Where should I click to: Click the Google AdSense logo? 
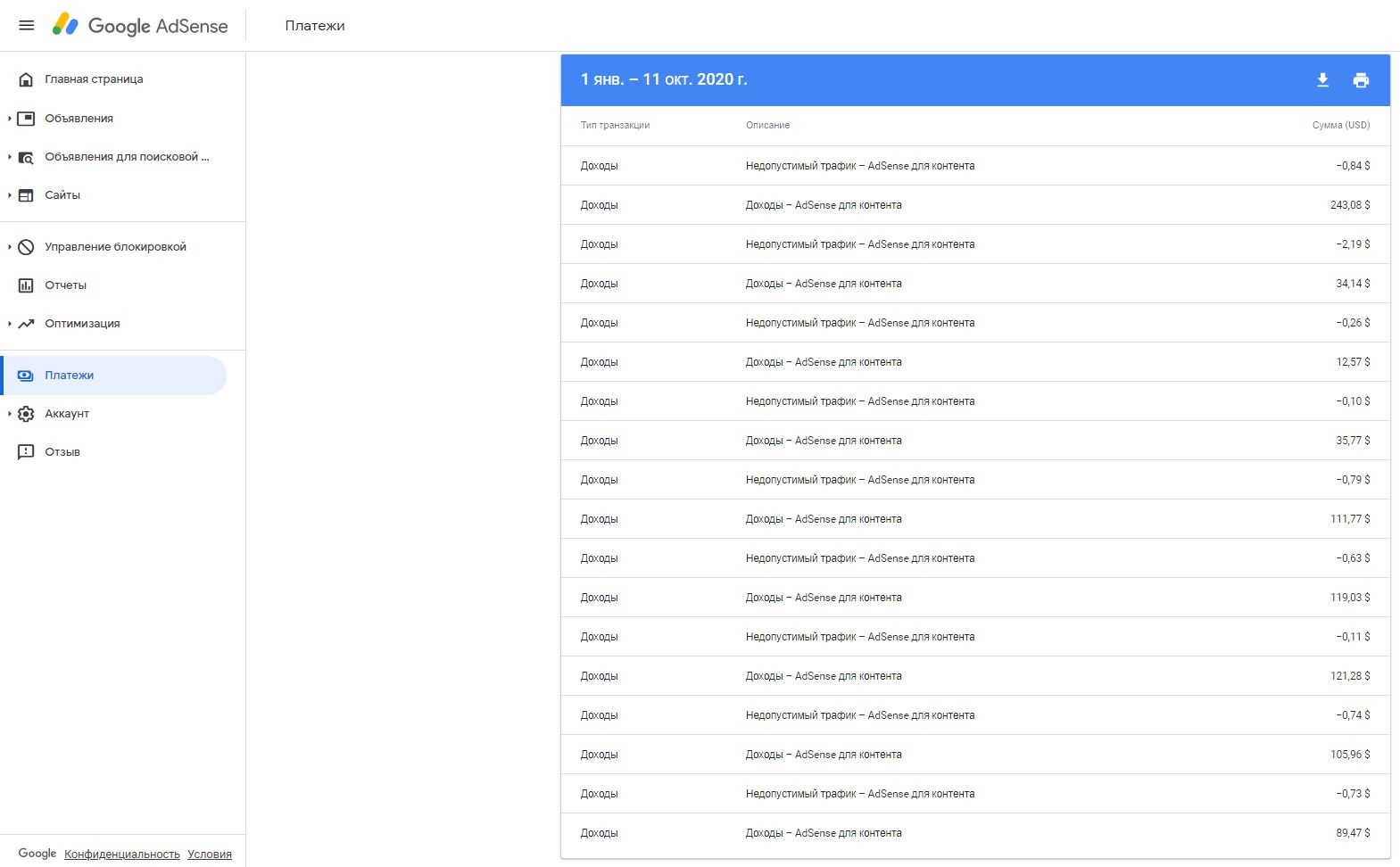140,25
